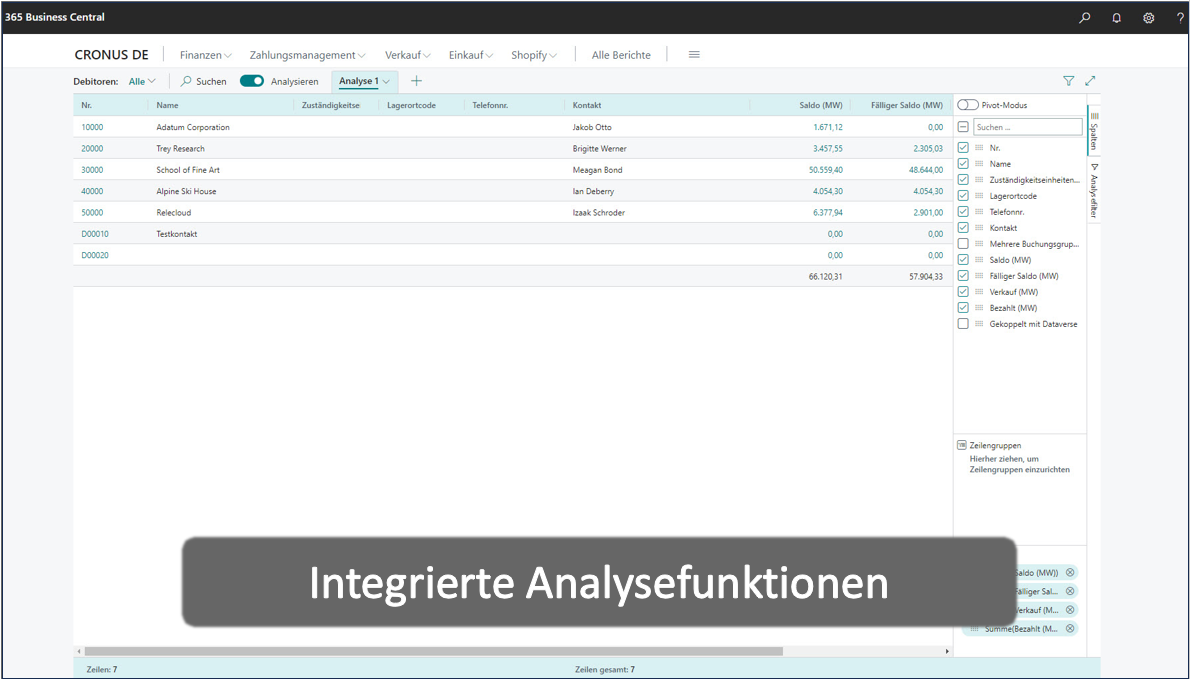Viewport: 1190px width, 679px height.
Task: Expand the Zahlungsmanagement menu
Action: tap(307, 55)
